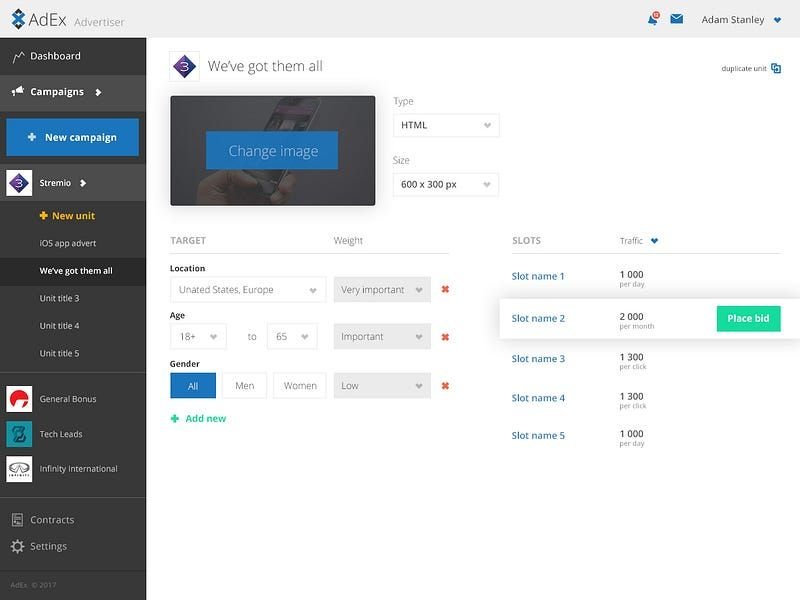Click the Campaigns megaphone icon

point(17,91)
